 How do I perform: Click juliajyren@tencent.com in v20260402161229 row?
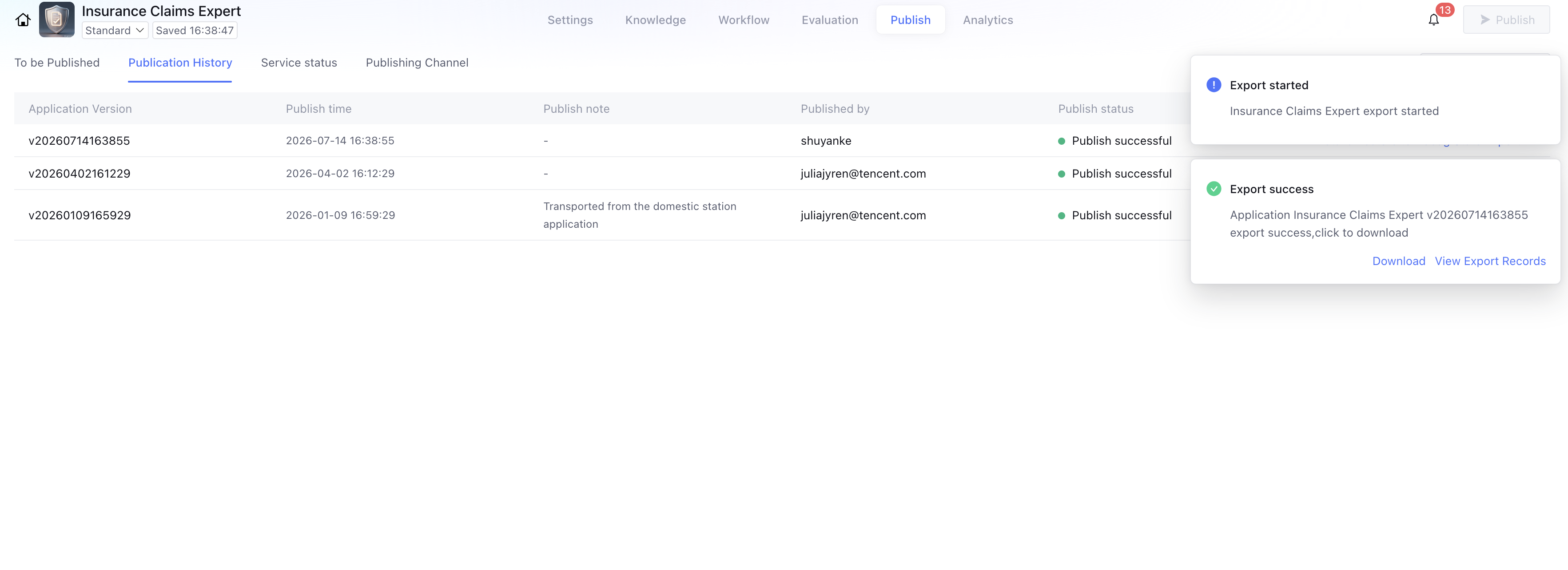[863, 174]
